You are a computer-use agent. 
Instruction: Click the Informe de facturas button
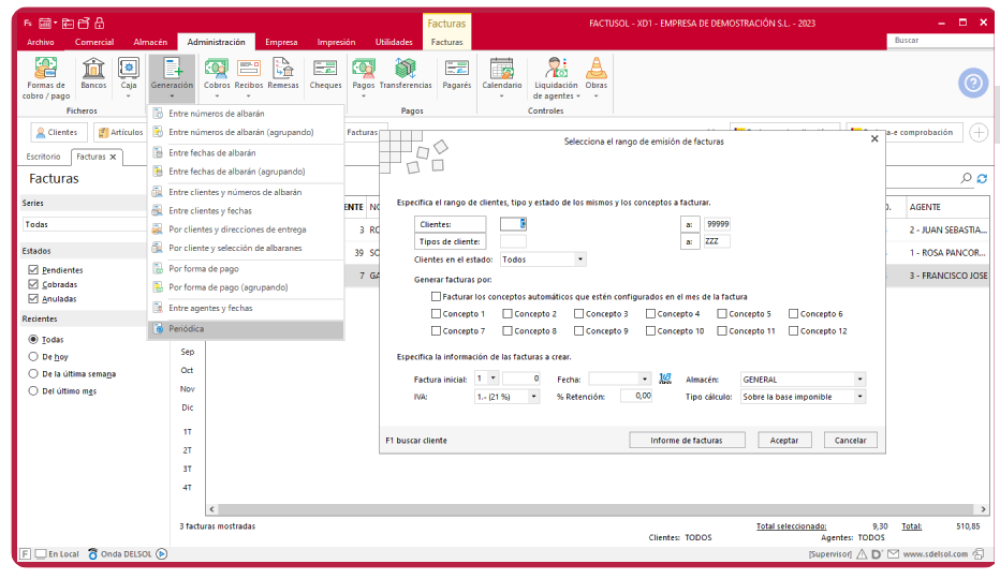687,440
